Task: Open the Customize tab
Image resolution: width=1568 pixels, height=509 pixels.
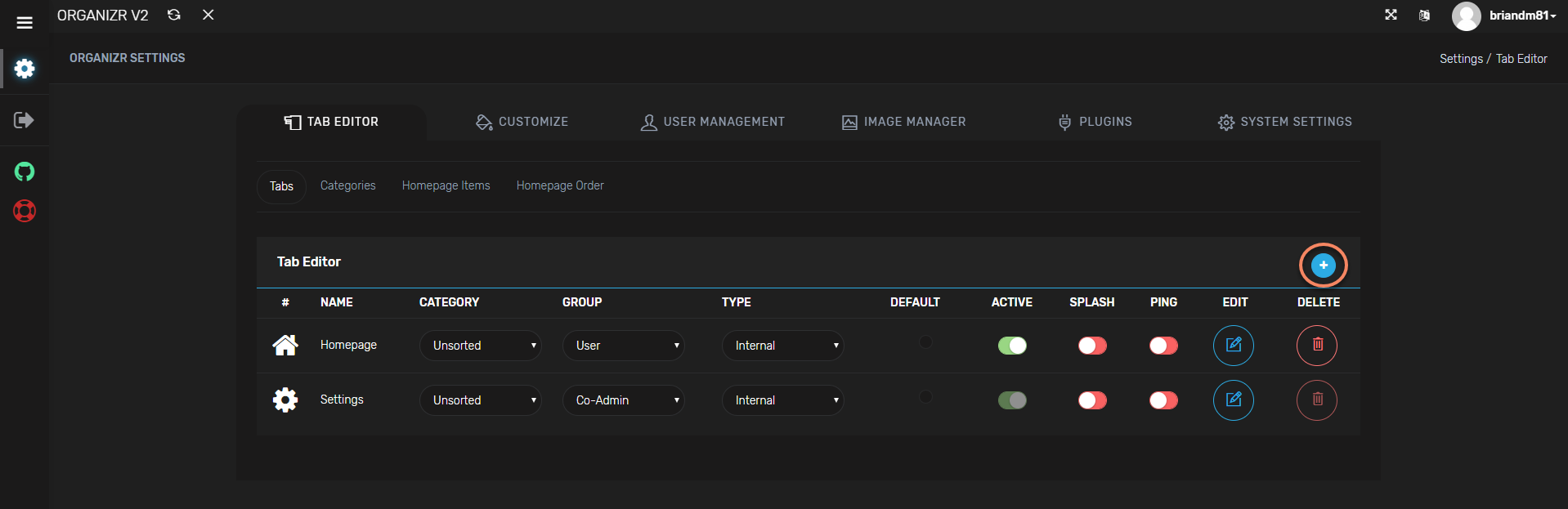Action: coord(522,122)
